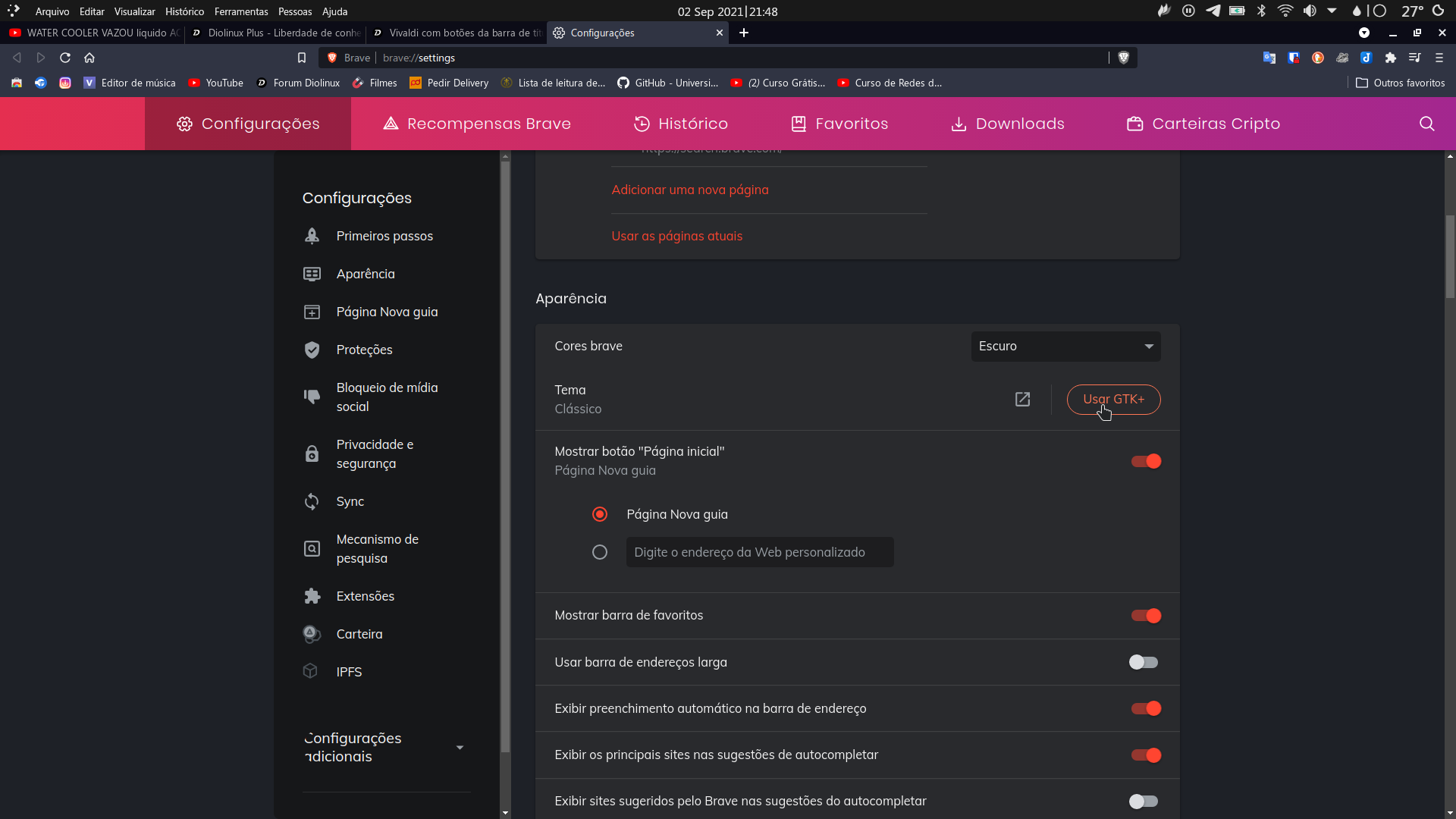Open Carteiras Cripto top tab
Screen dimensions: 1456x819
pyautogui.click(x=1203, y=124)
